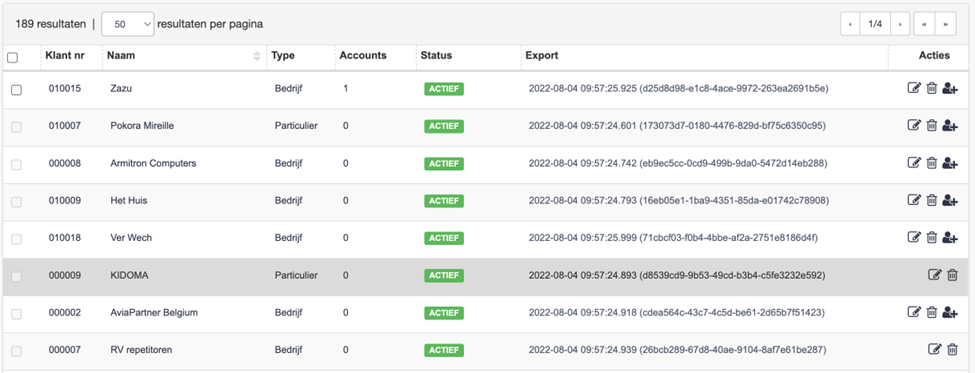Delete the RV repetitoren customer
The height and width of the screenshot is (373, 975).
coord(952,349)
